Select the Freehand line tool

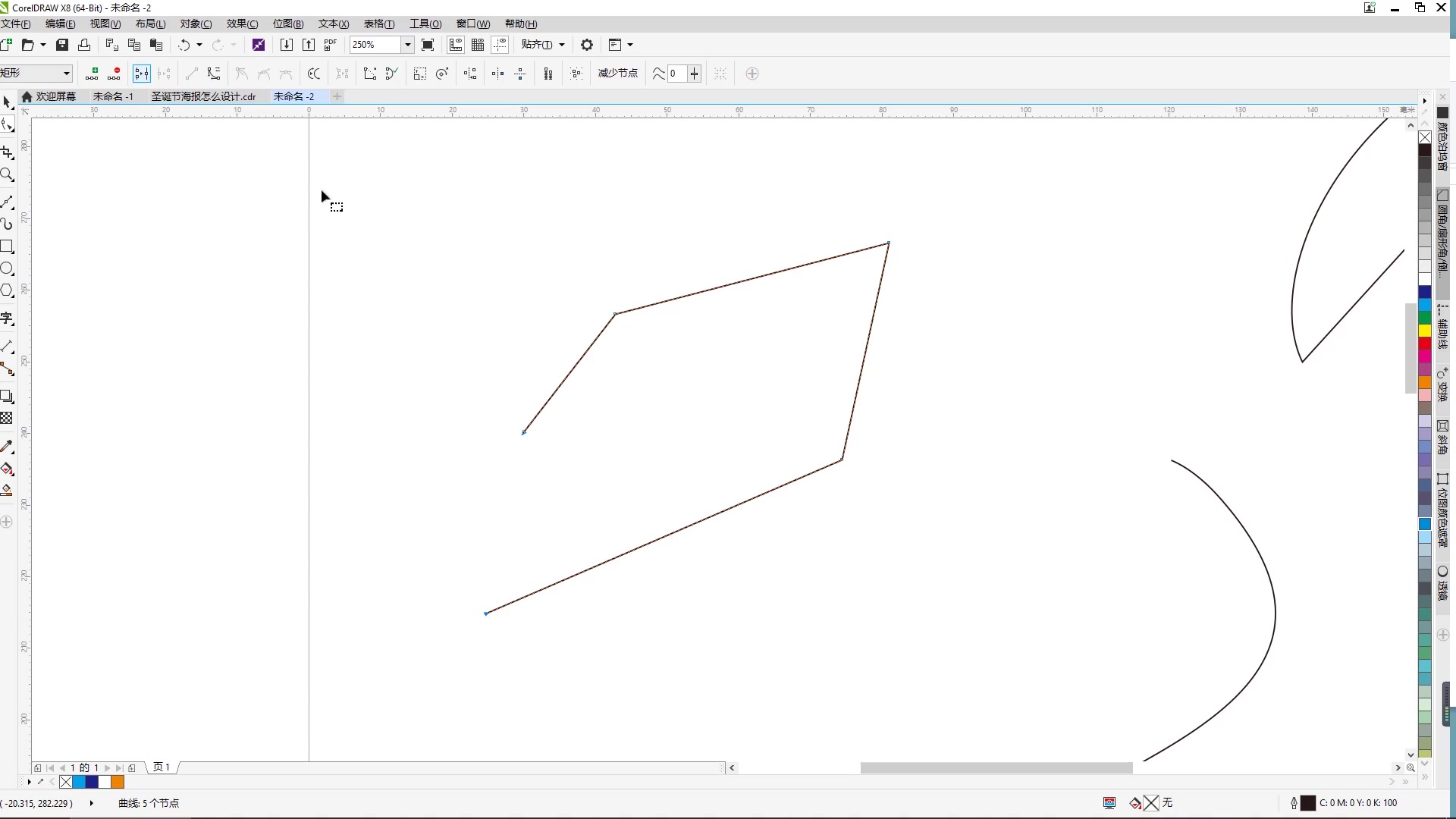pos(7,202)
